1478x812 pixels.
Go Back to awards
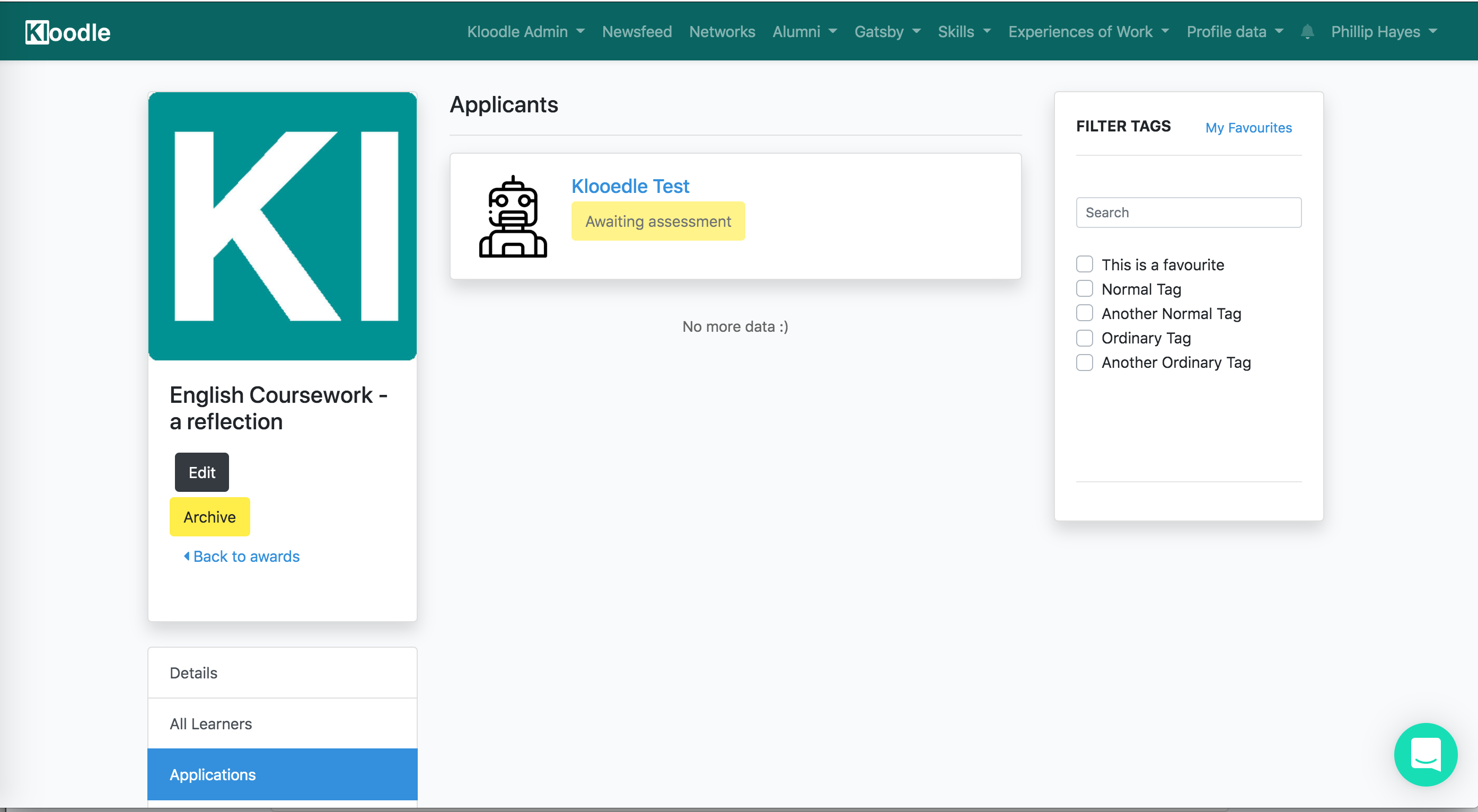pos(242,556)
